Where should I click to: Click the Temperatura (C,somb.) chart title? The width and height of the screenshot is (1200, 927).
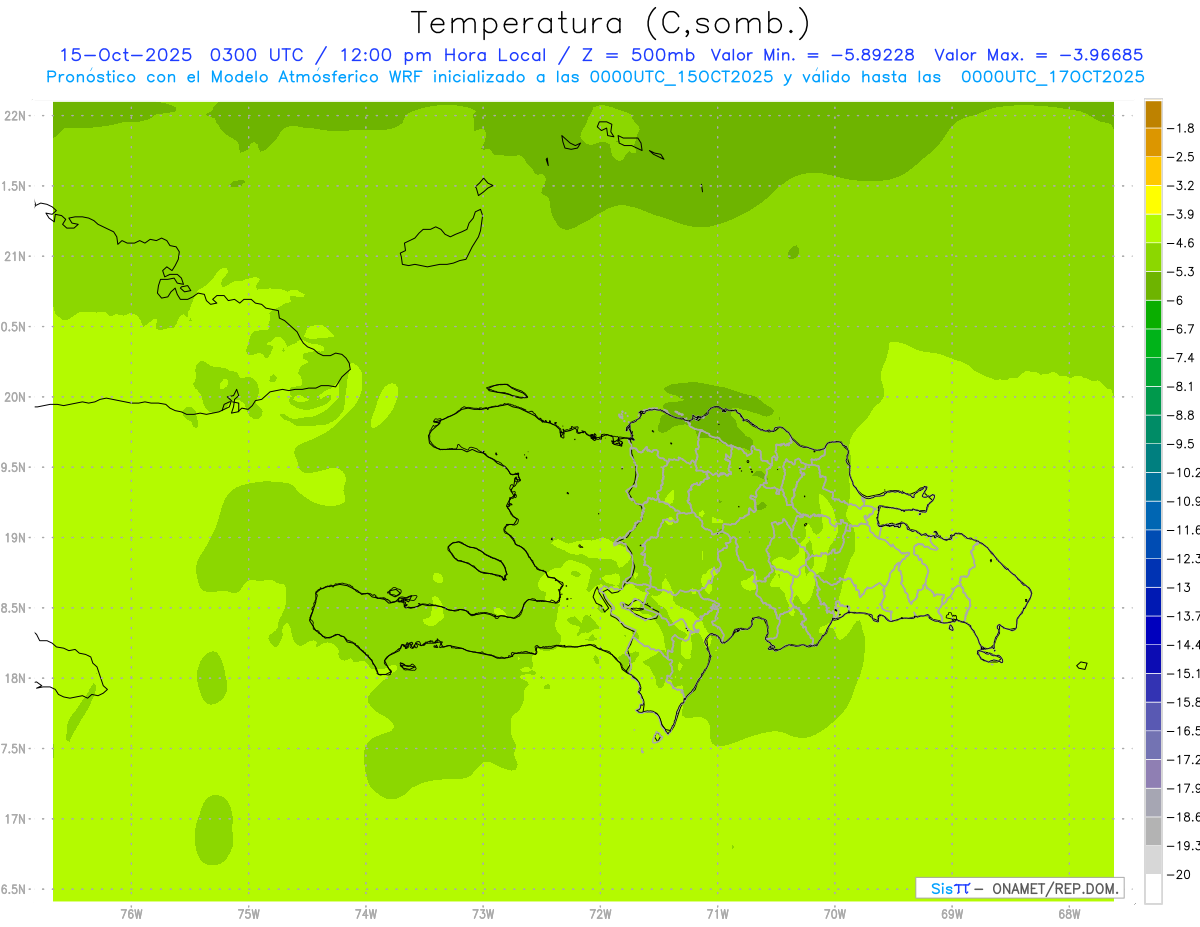610,22
